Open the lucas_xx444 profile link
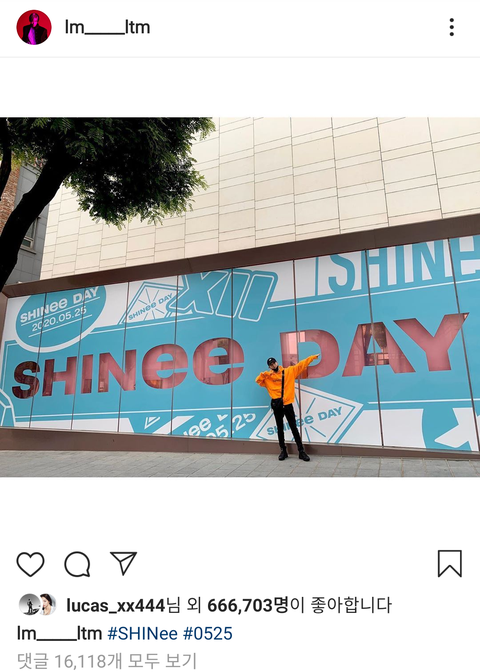The height and width of the screenshot is (672, 480). 116,606
